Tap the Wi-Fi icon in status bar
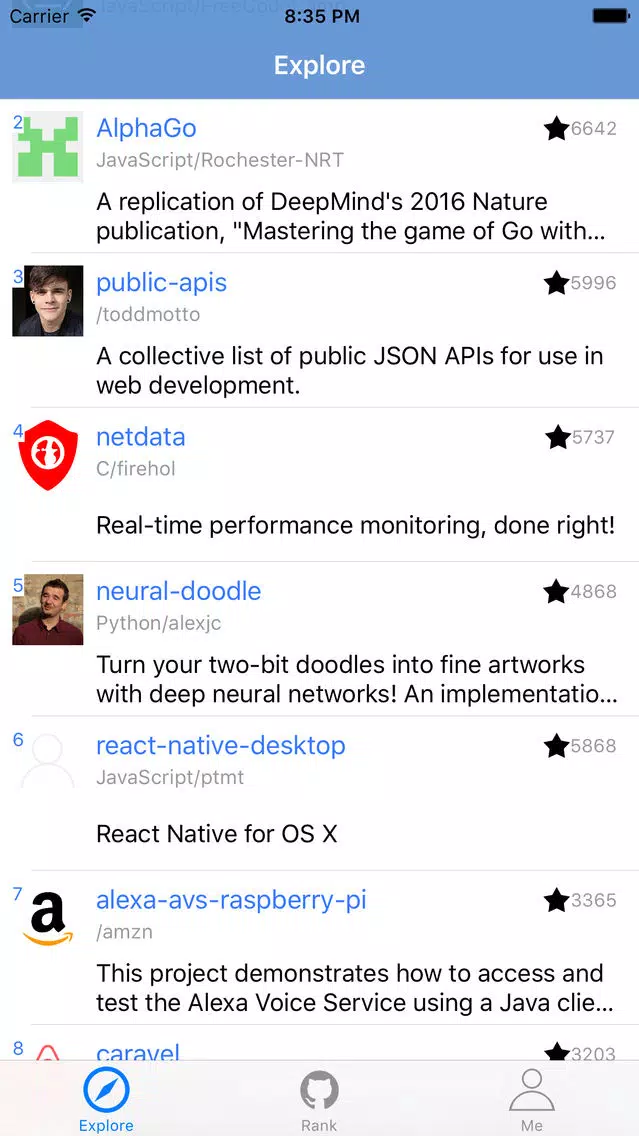 [x=87, y=16]
